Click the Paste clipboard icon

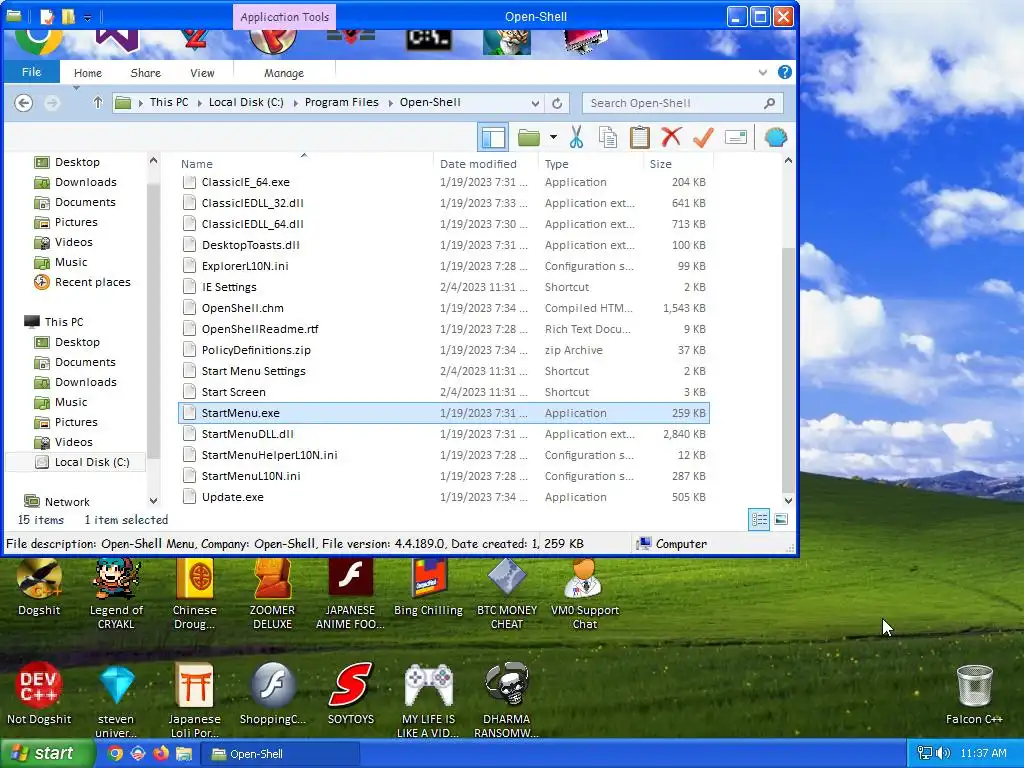(x=639, y=138)
